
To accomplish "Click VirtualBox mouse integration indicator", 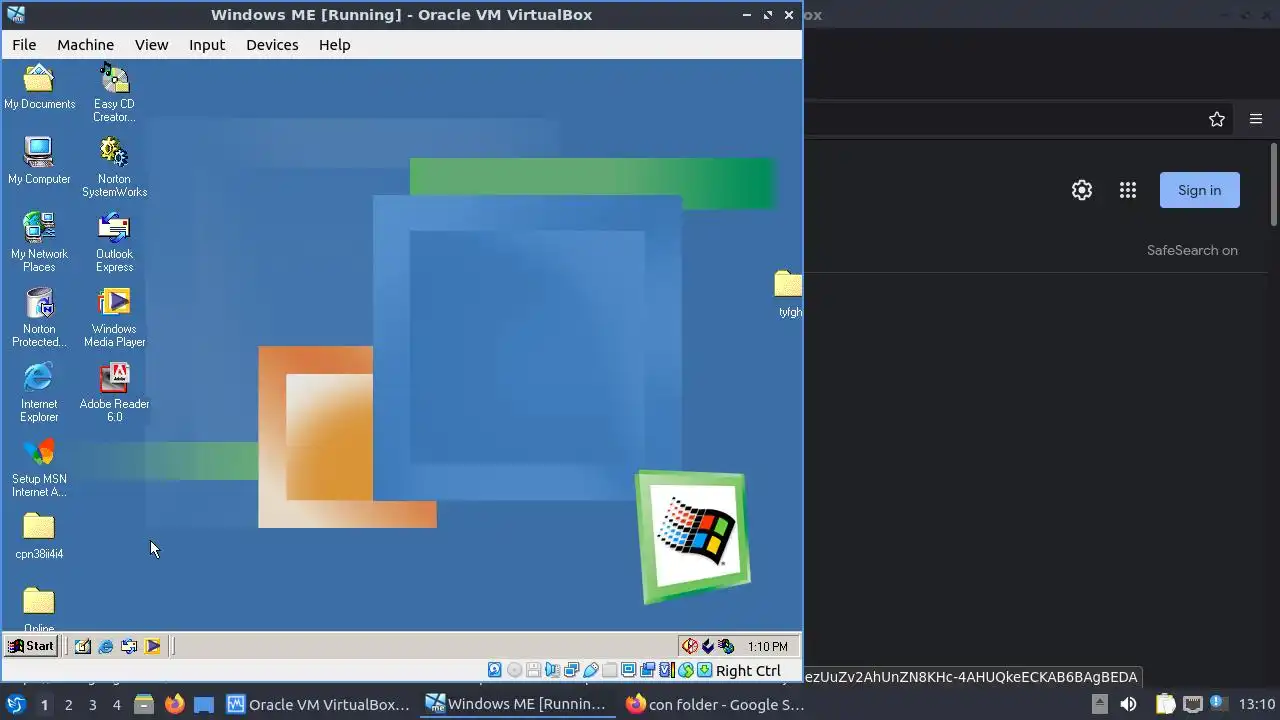I will pyautogui.click(x=685, y=670).
